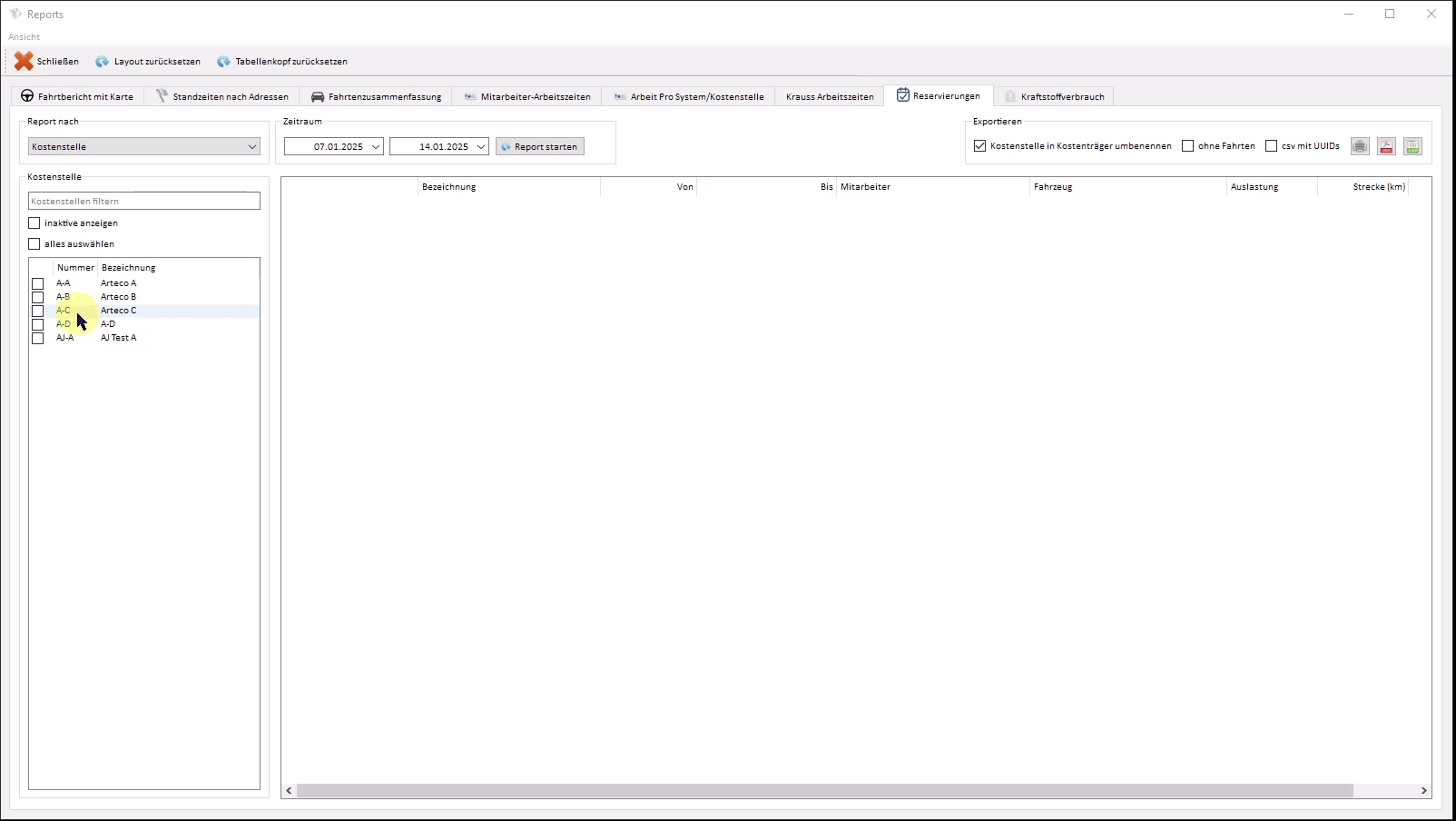Open the Ansicht menu
The image size is (1456, 821).
[24, 37]
